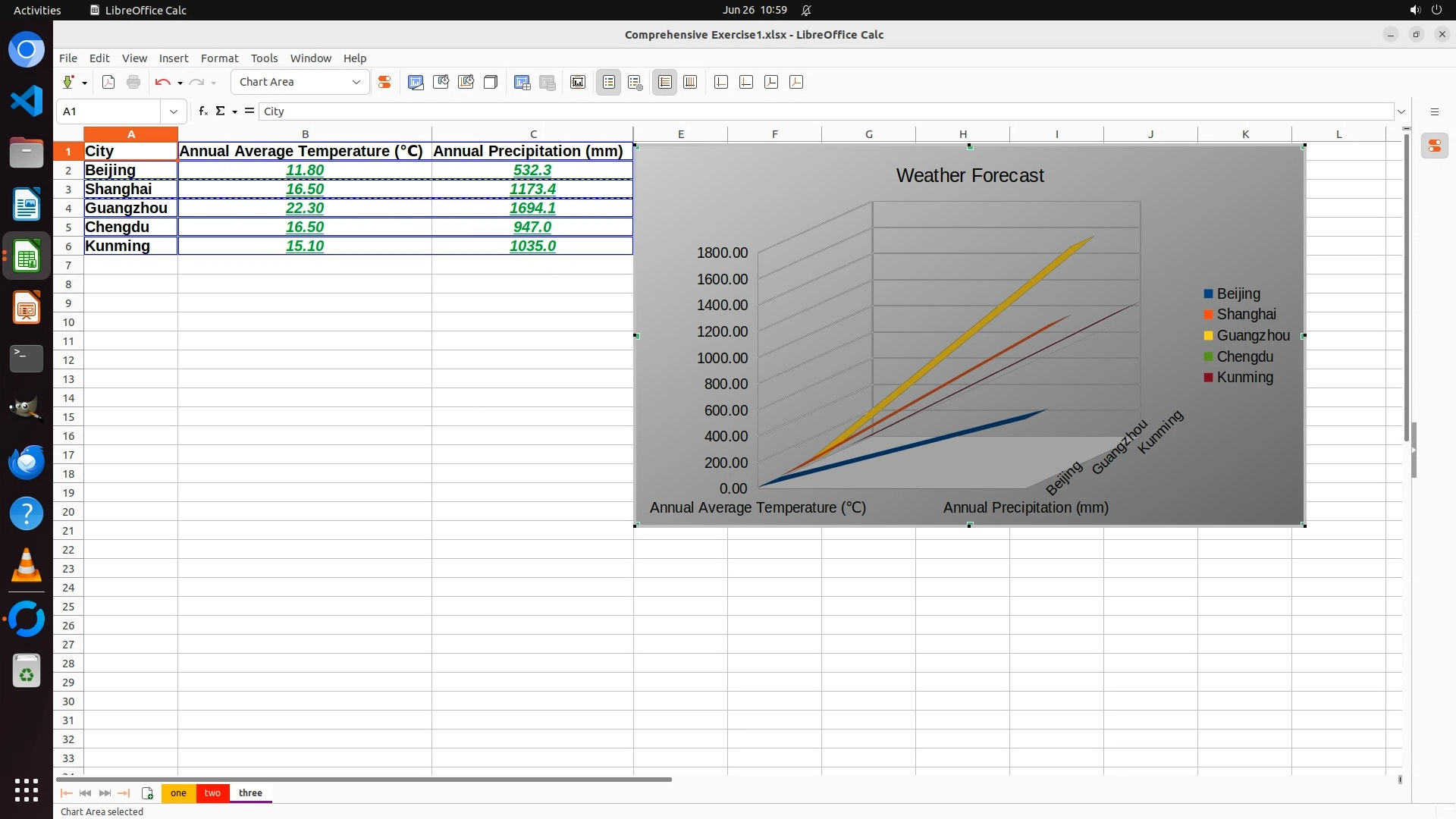Toggle Legend On/Off button
This screenshot has width=1456, height=819.
[x=609, y=82]
